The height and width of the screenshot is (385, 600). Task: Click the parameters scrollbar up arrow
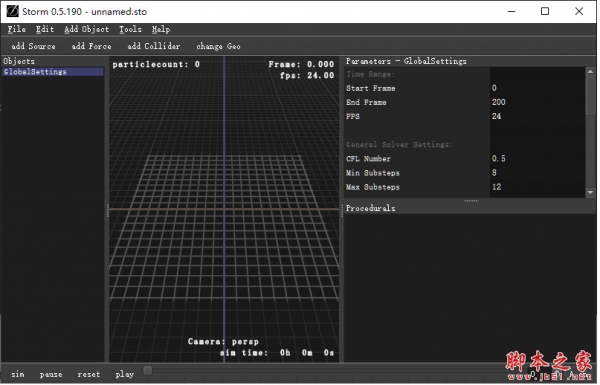[590, 72]
